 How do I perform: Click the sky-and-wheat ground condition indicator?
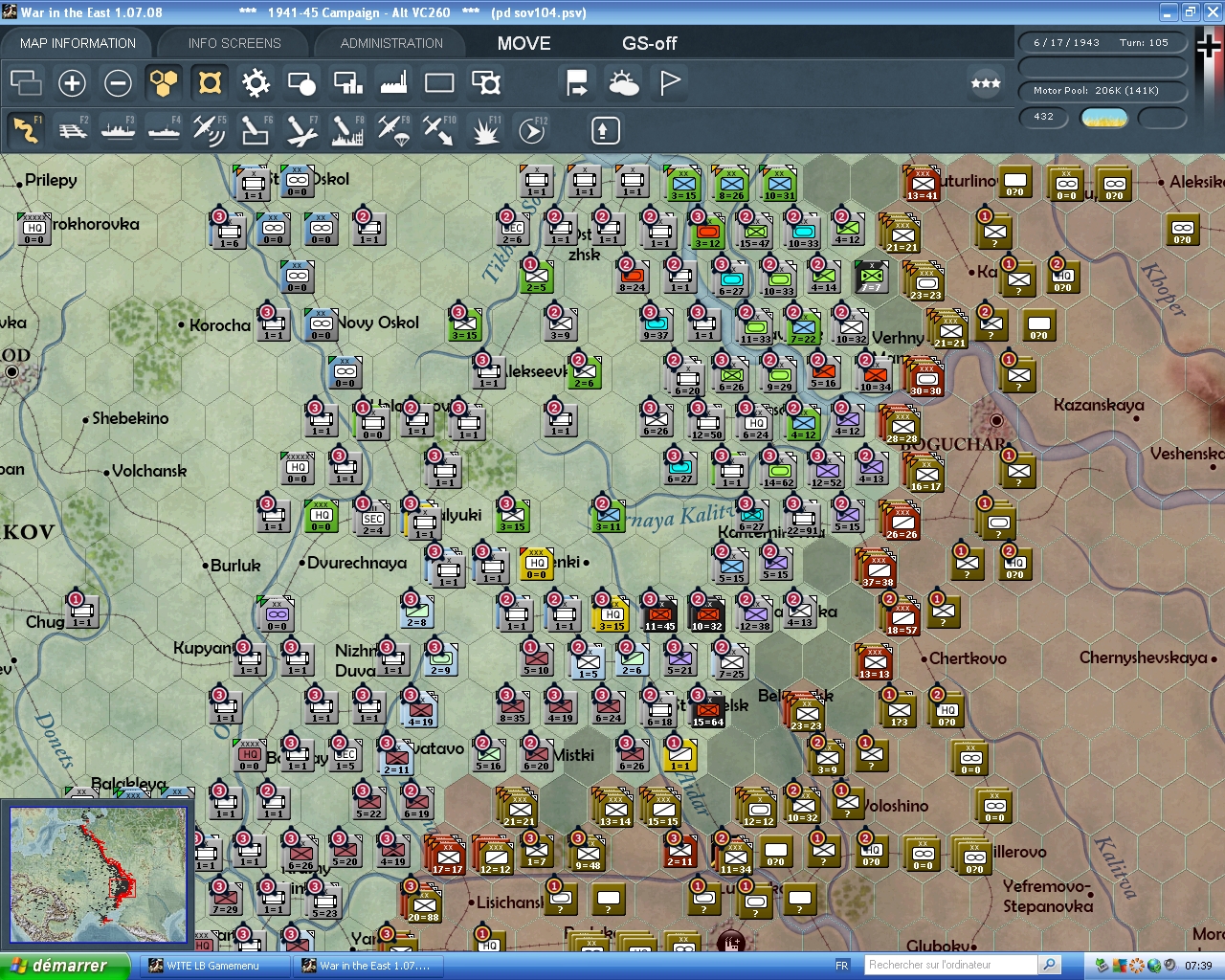[1104, 118]
